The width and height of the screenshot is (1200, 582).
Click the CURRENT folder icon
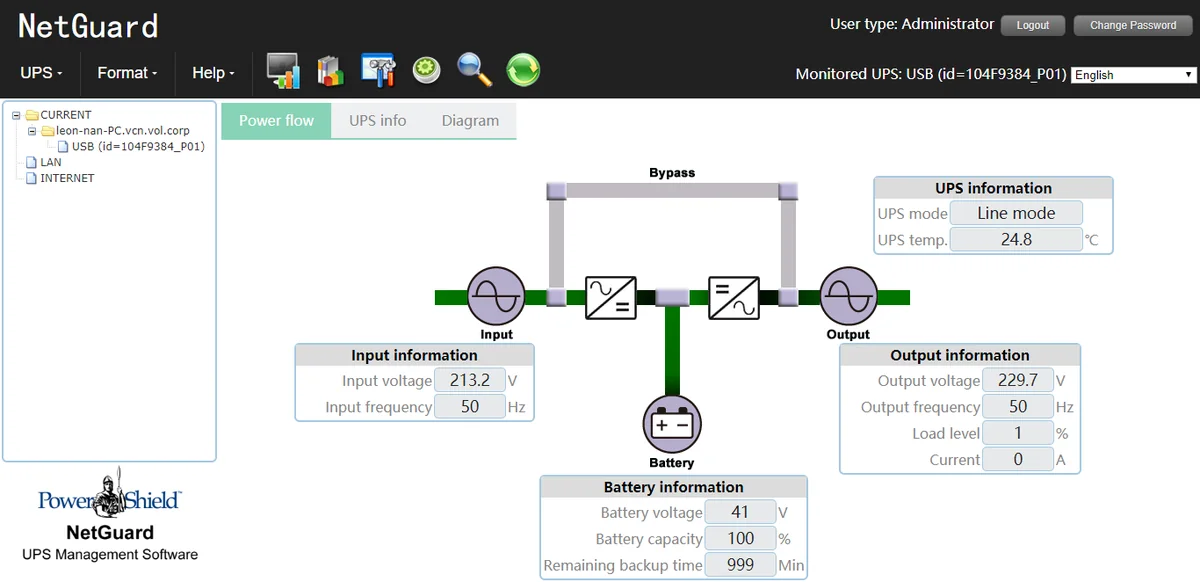tap(32, 115)
